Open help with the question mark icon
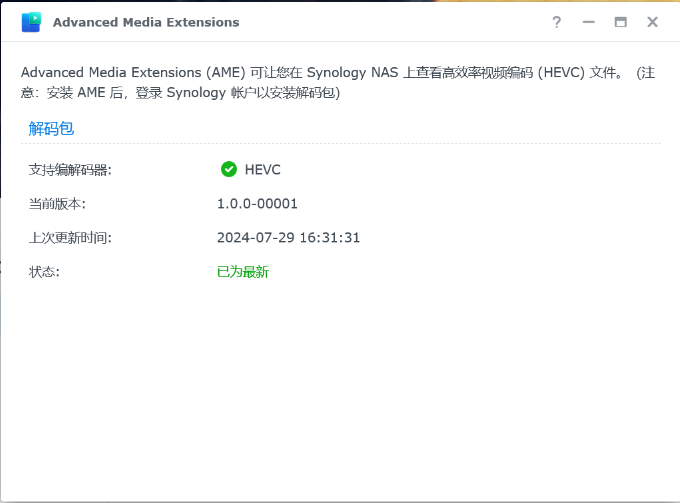This screenshot has width=680, height=503. 557,22
